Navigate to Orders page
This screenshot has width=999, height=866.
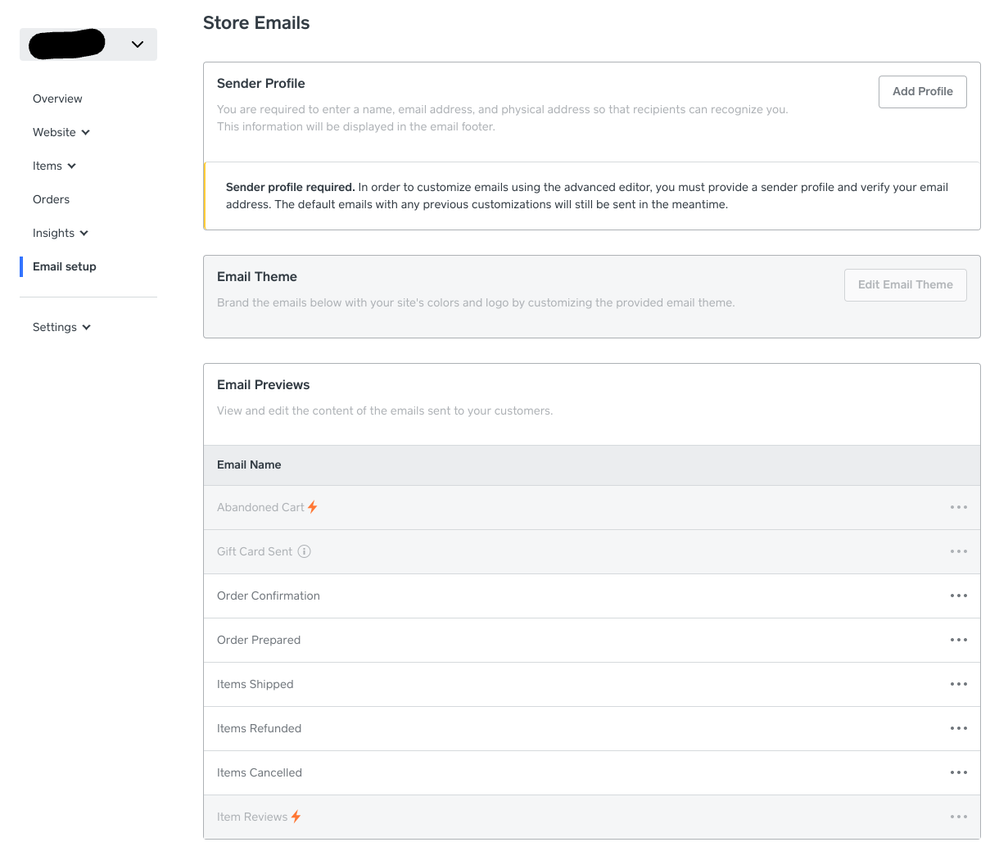click(x=51, y=199)
